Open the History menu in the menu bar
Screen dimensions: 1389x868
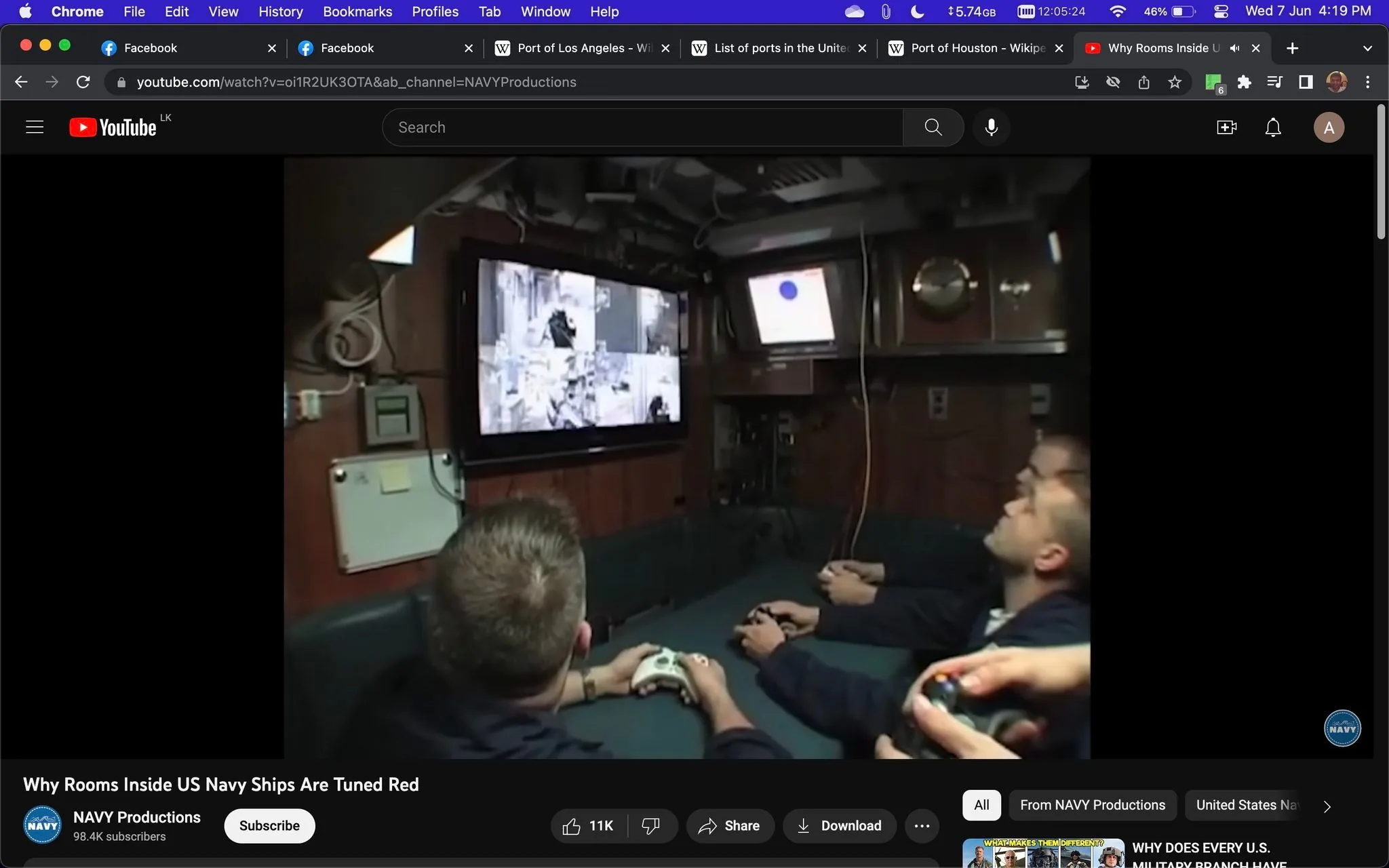pos(279,11)
